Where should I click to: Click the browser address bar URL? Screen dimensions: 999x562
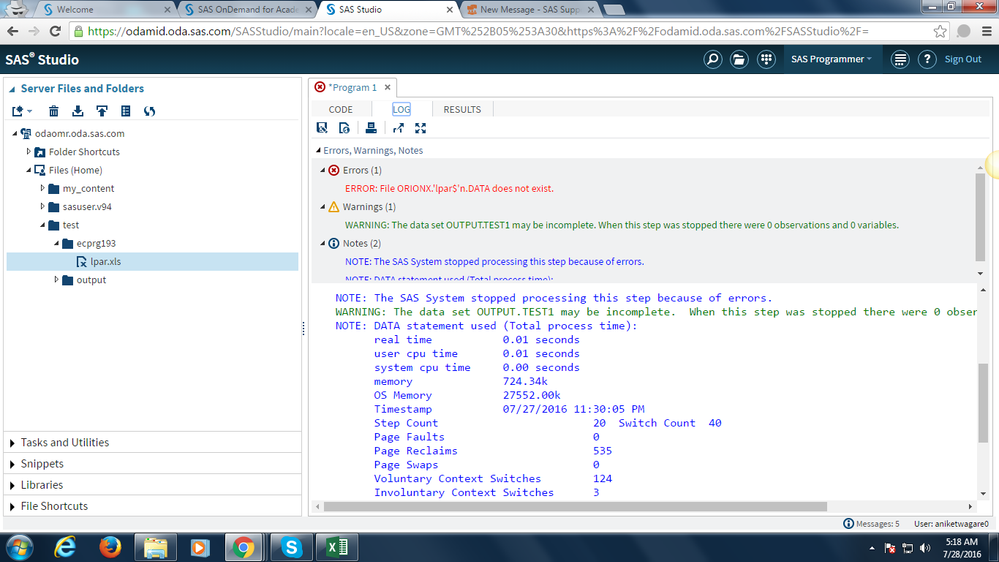pos(478,31)
